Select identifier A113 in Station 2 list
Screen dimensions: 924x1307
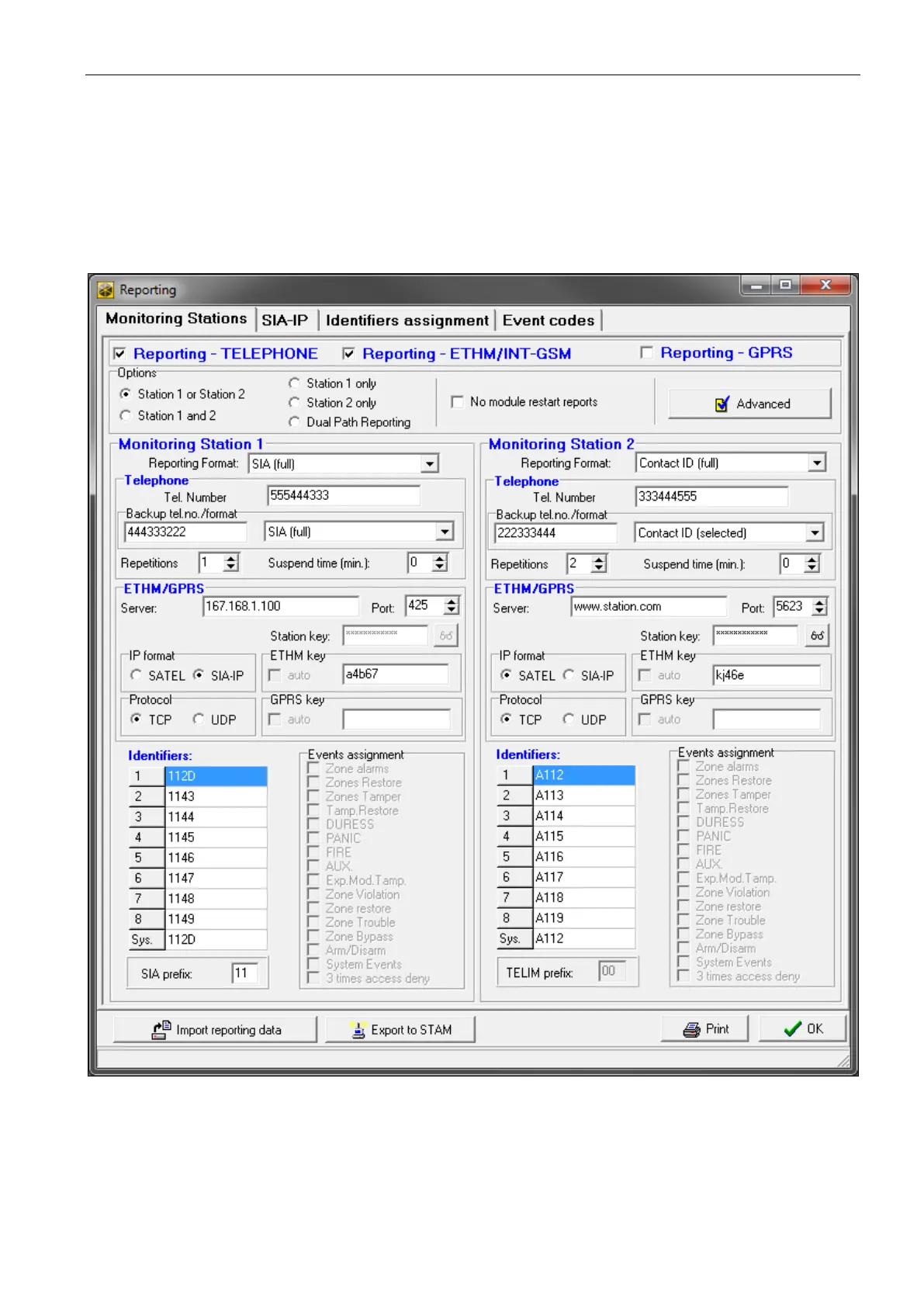[584, 796]
